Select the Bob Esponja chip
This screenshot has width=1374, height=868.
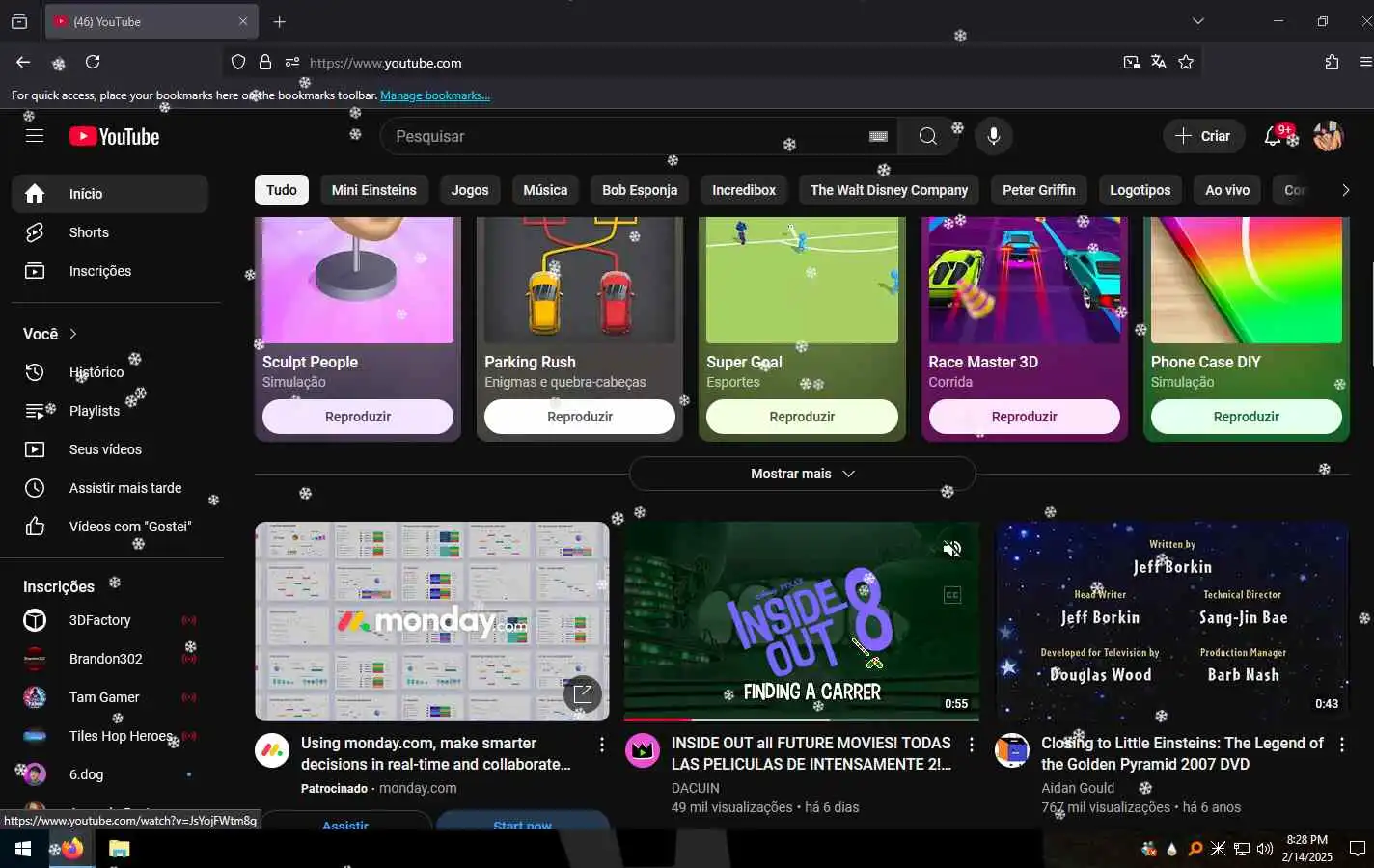640,190
